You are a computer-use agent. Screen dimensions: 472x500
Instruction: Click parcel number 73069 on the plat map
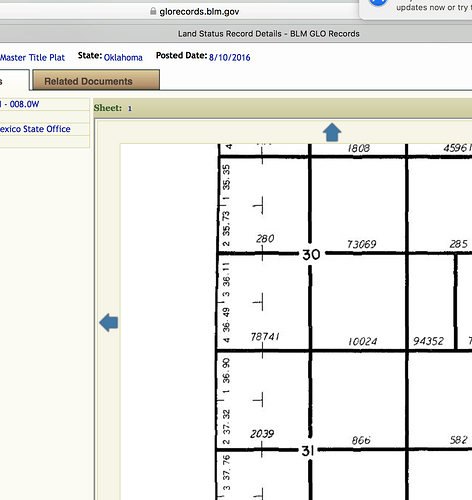(362, 244)
